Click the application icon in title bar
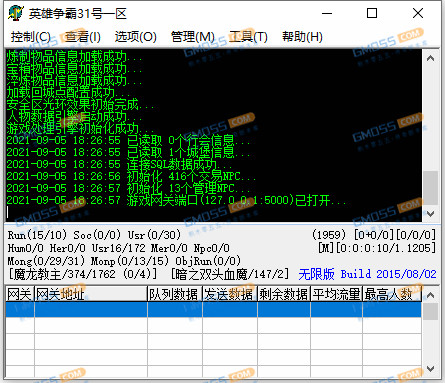The image size is (445, 383). click(16, 13)
